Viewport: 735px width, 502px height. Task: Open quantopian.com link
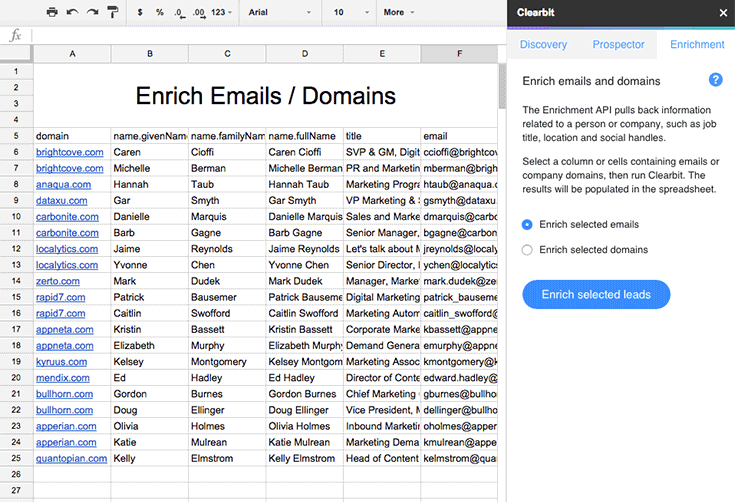[71, 458]
